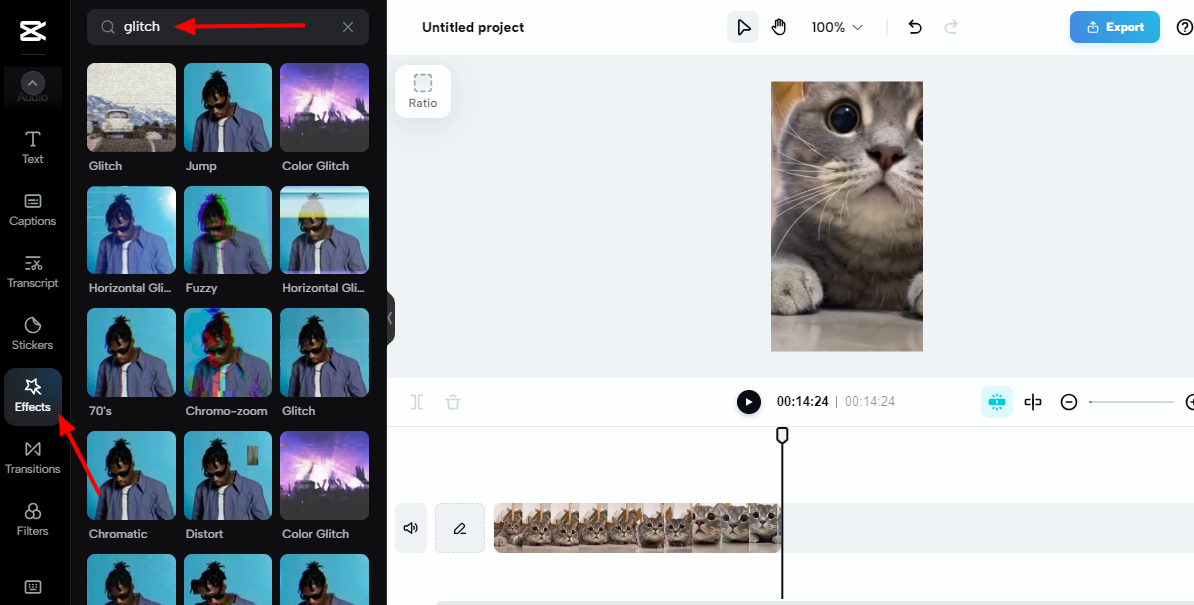Click the edit cover pencil button

click(459, 528)
